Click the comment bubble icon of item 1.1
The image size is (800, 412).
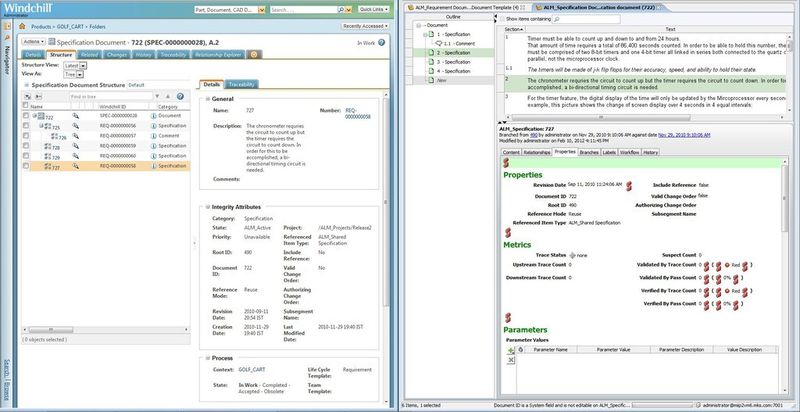tap(439, 44)
